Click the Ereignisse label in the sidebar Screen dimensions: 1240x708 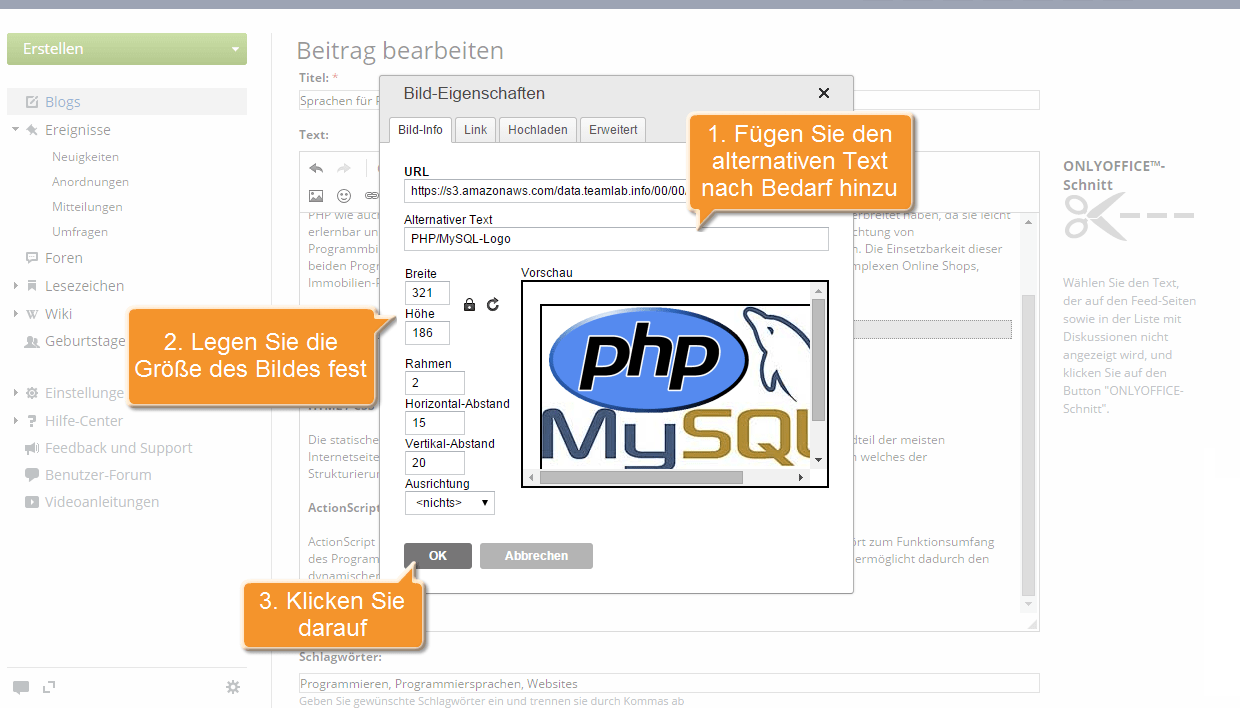click(x=78, y=130)
